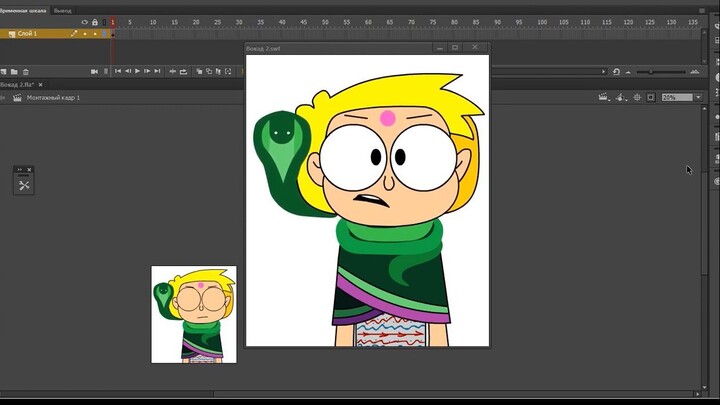Click the scene clapperboard icon beside Монтажный кадр 1
The width and height of the screenshot is (720, 405).
(17, 97)
